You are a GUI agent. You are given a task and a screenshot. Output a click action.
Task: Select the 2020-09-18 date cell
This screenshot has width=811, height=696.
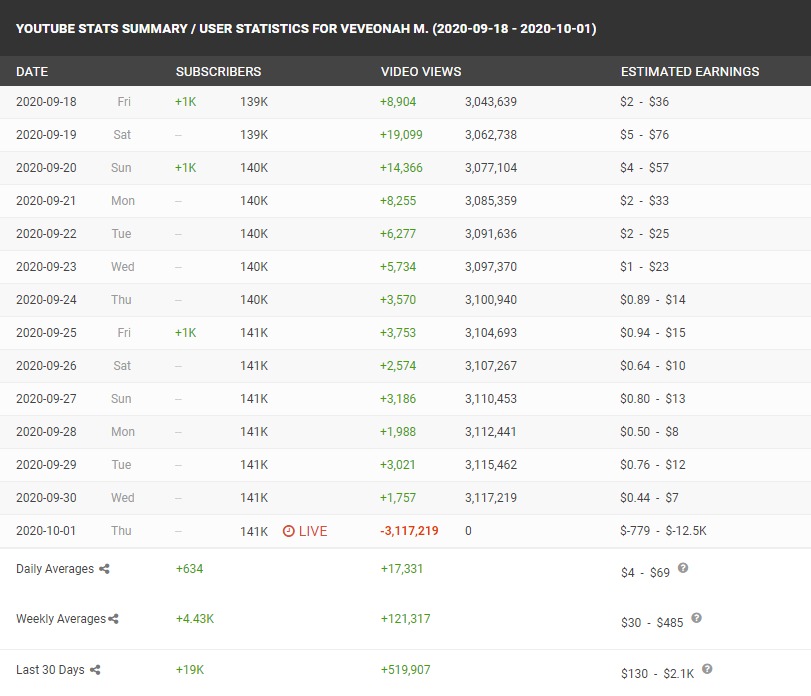tap(46, 102)
